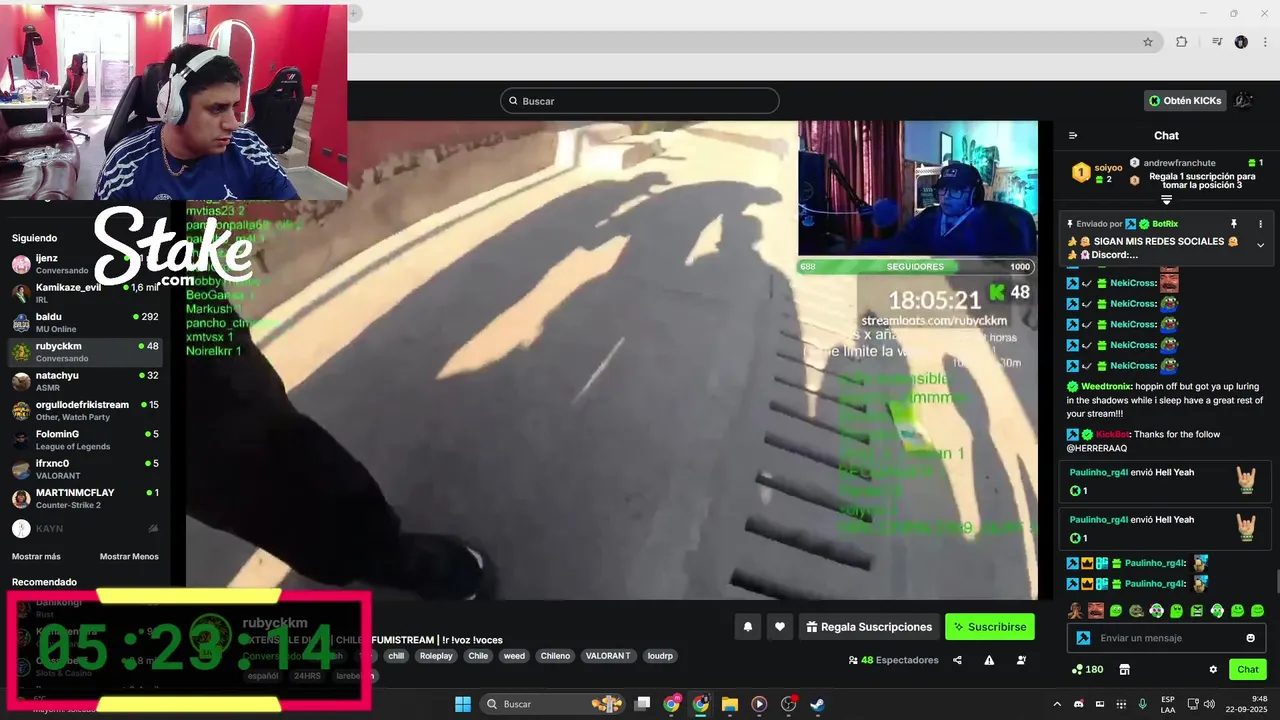
Task: Expand the gift leaderboard handle below soiyoo
Action: click(1166, 200)
